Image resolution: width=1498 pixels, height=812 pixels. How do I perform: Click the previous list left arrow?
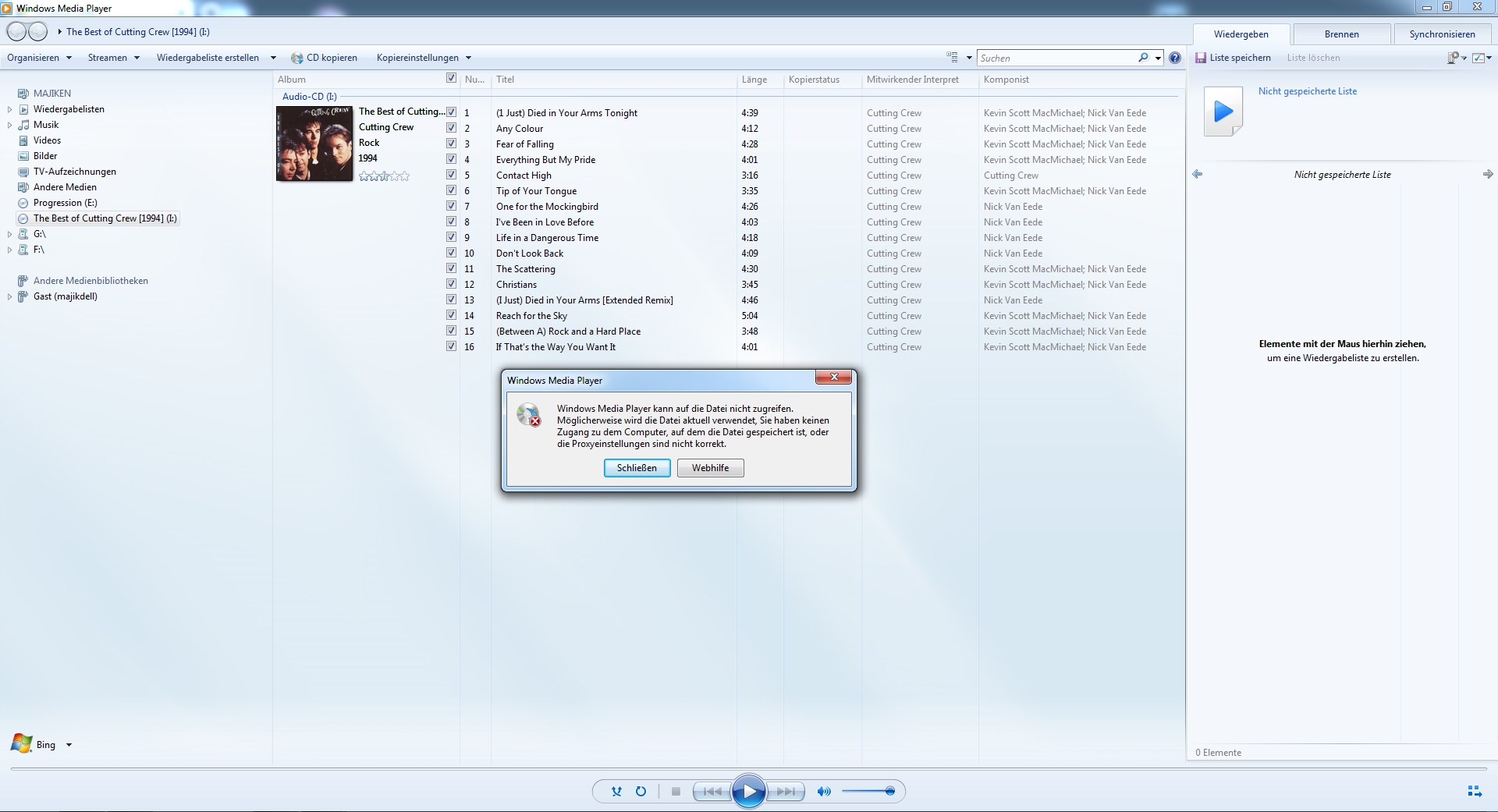tap(1198, 174)
